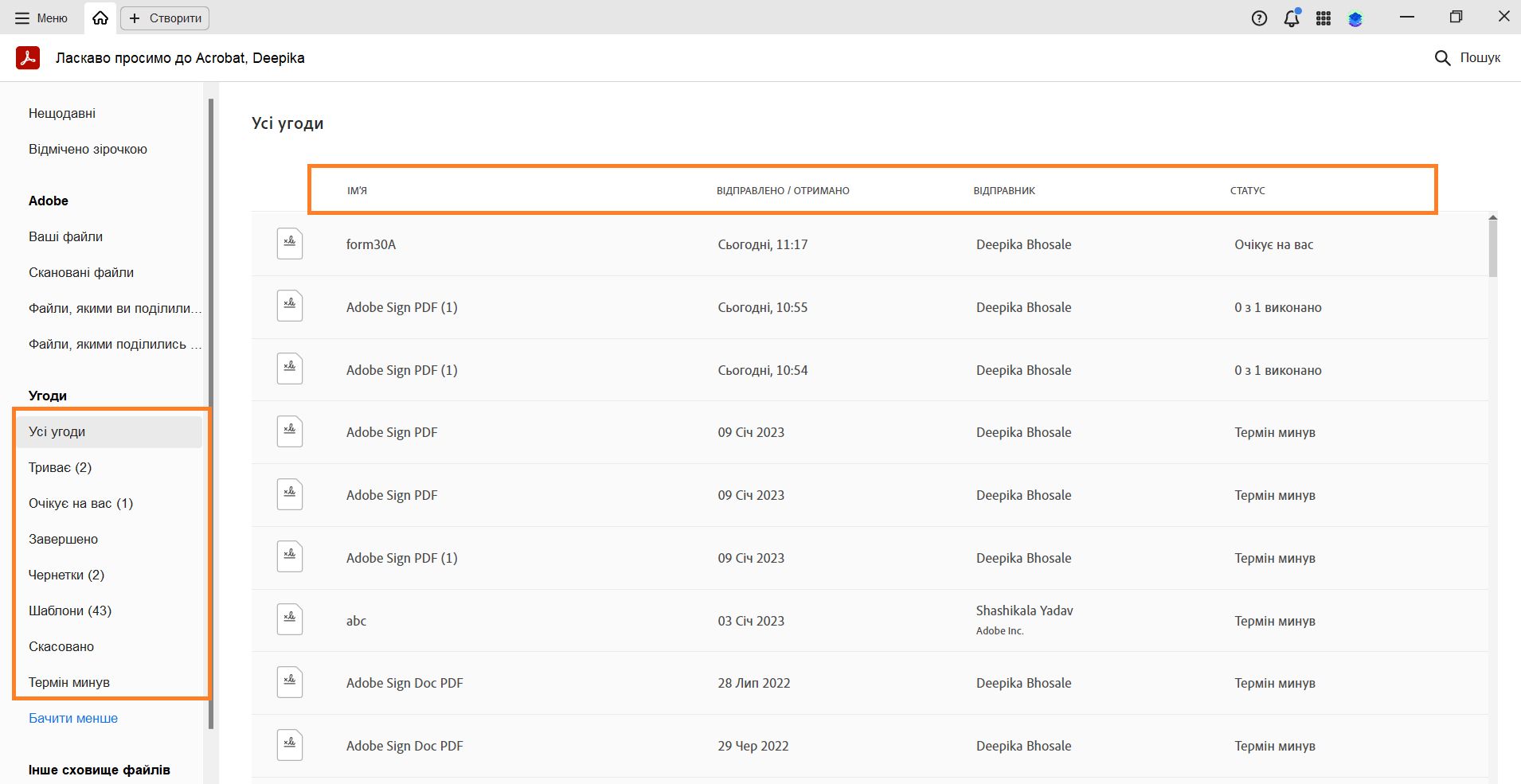The width and height of the screenshot is (1521, 784).
Task: Click the Створити button
Action: (165, 18)
